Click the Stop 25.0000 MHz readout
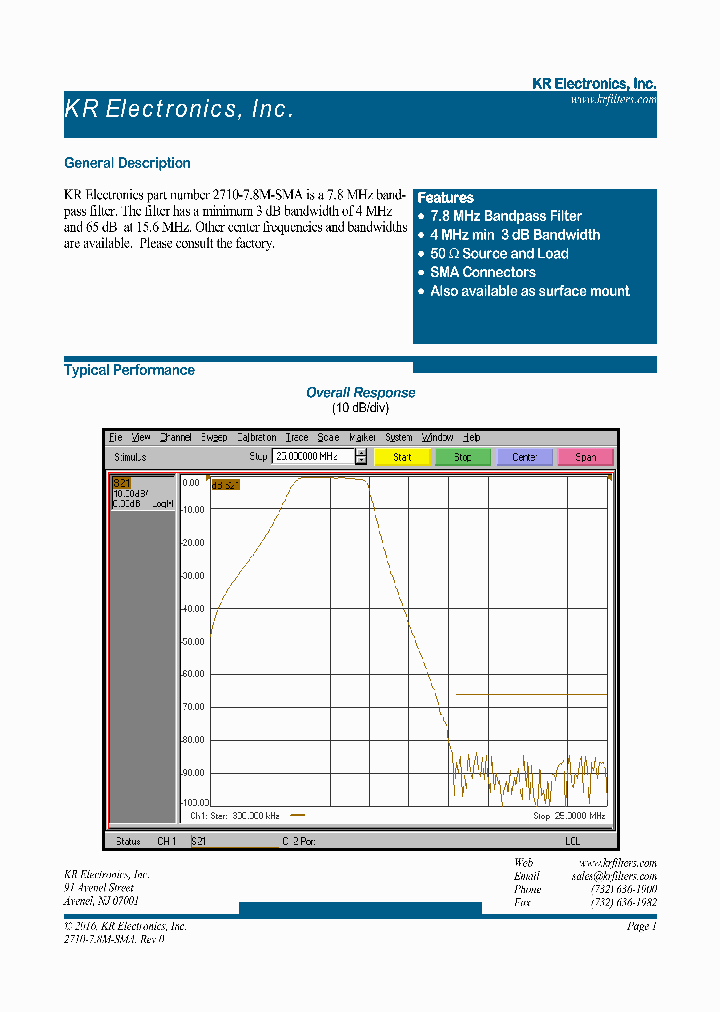This screenshot has height=1012, width=720. tap(569, 816)
